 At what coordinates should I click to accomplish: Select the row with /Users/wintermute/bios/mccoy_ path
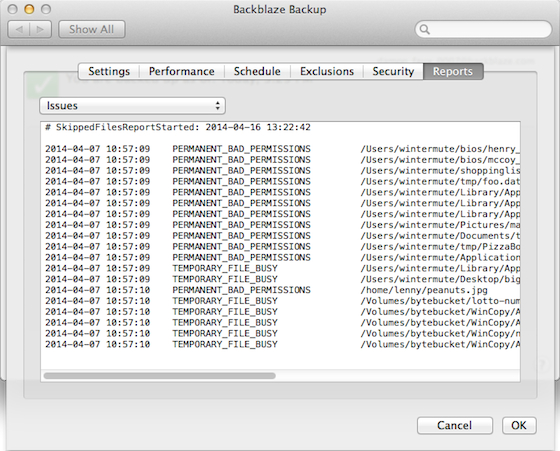[x=282, y=160]
